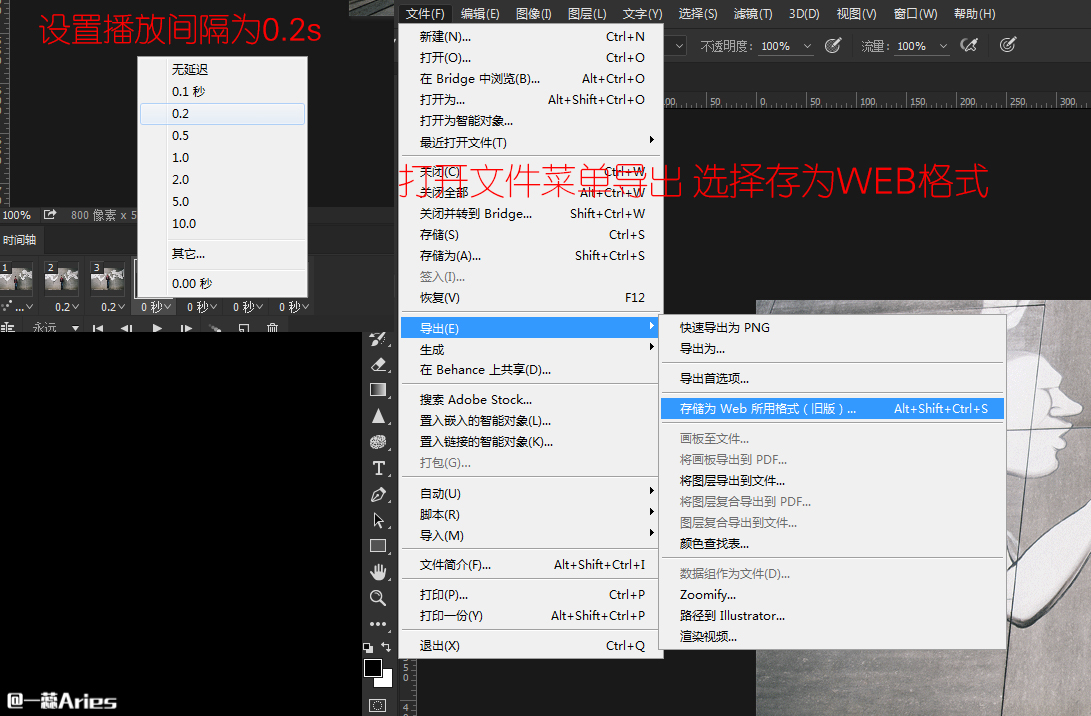Play the frame animation
The image size is (1091, 716).
pos(157,328)
